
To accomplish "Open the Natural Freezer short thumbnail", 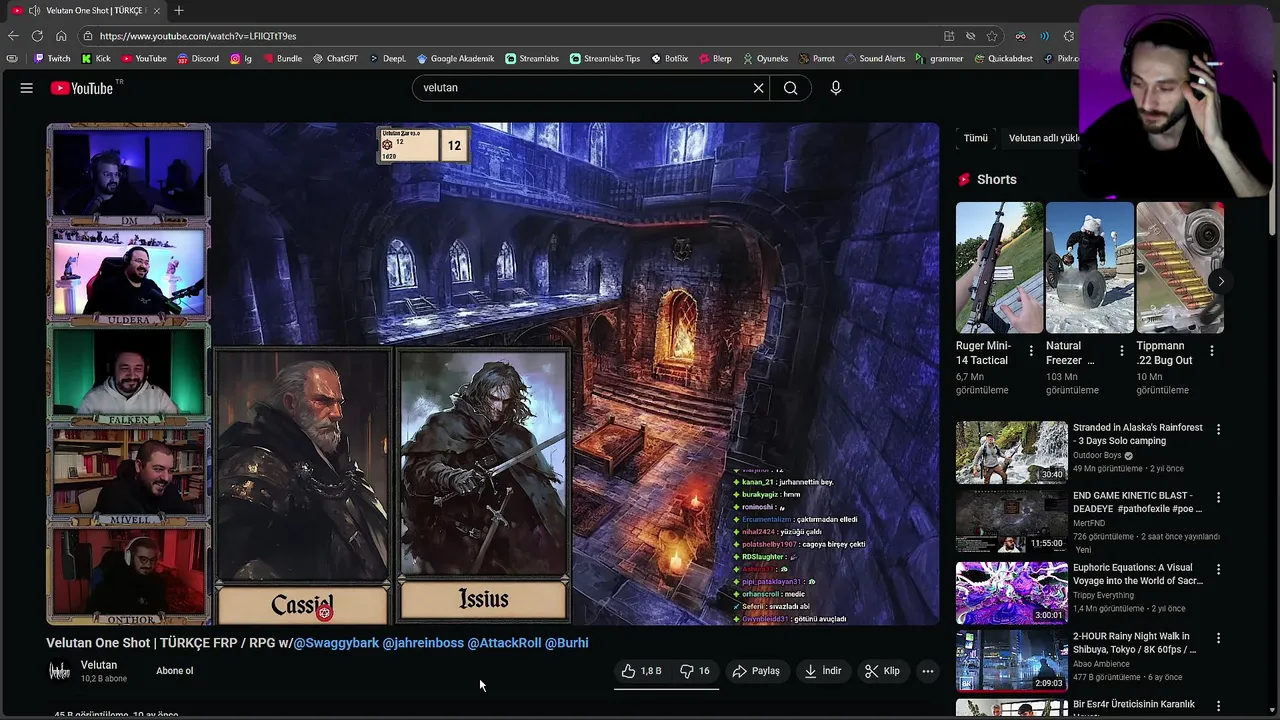I will (1089, 267).
